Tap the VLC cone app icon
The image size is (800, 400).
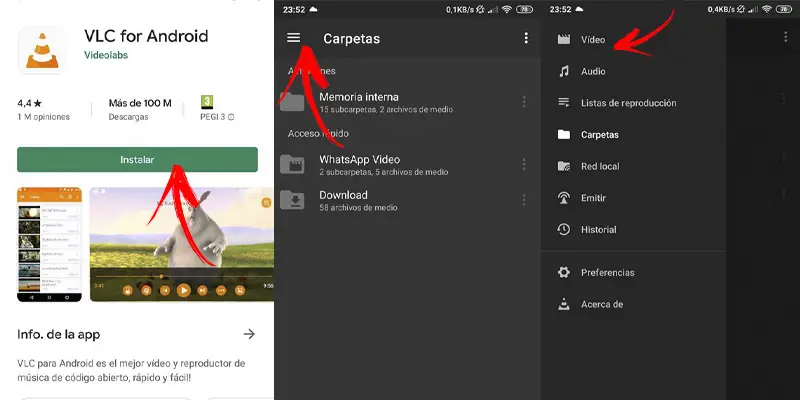(42, 50)
